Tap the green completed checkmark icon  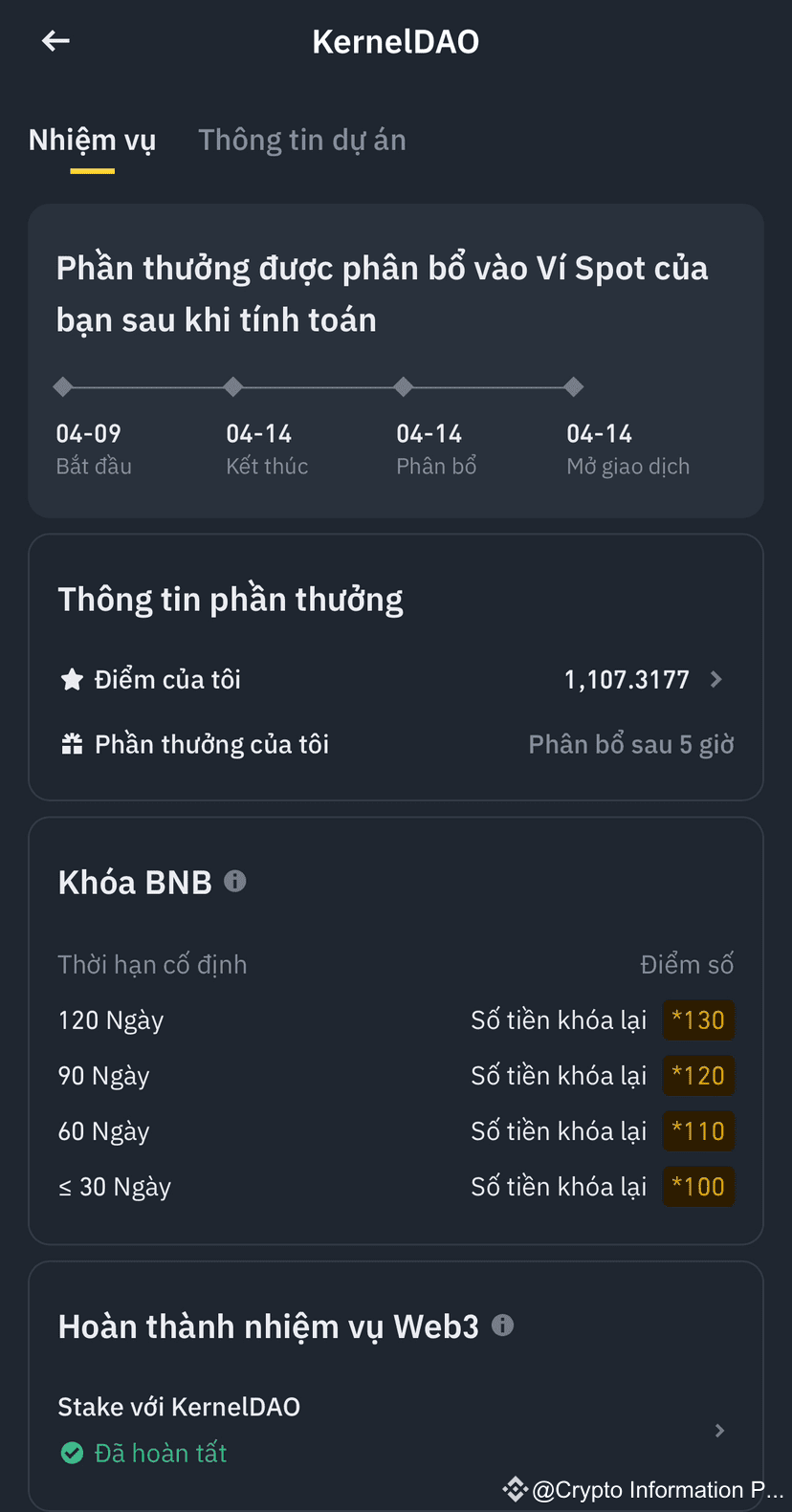pos(72,1454)
